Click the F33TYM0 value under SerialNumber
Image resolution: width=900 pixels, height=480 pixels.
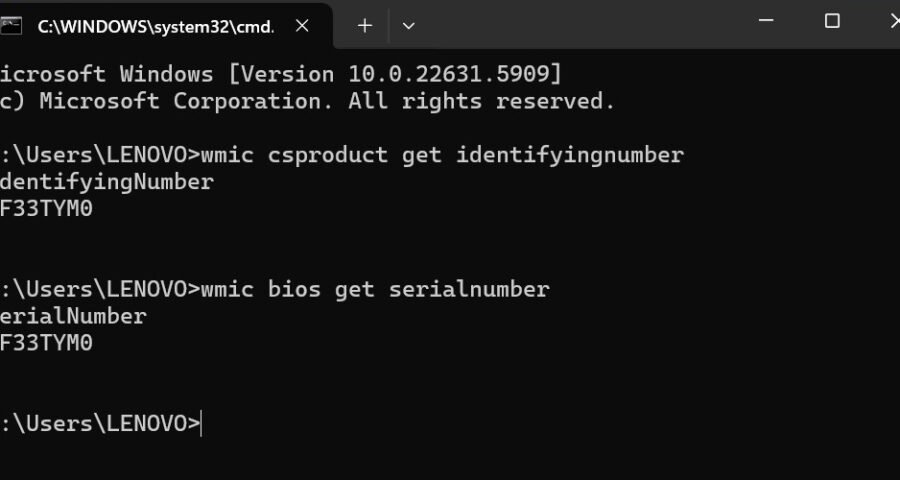point(46,344)
